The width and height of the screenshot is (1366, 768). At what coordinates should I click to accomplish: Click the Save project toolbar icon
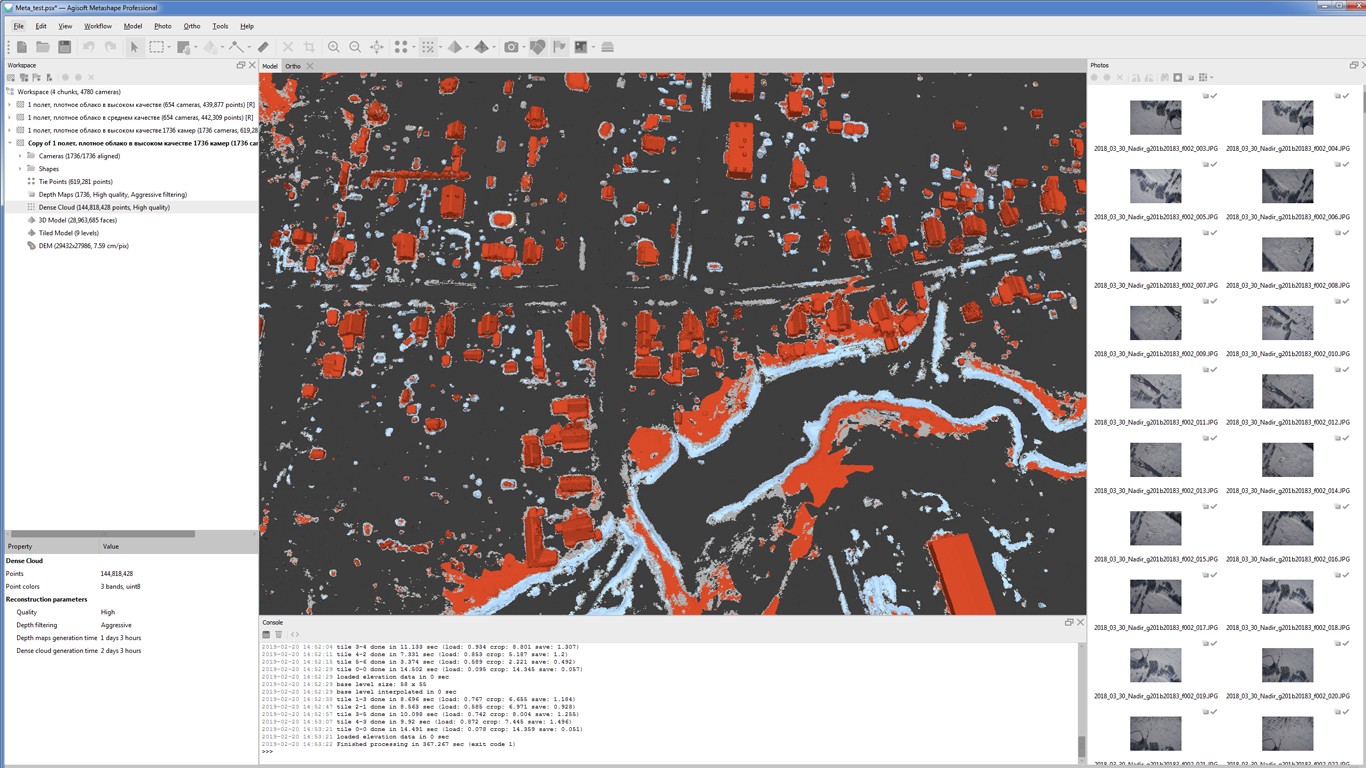(x=64, y=47)
